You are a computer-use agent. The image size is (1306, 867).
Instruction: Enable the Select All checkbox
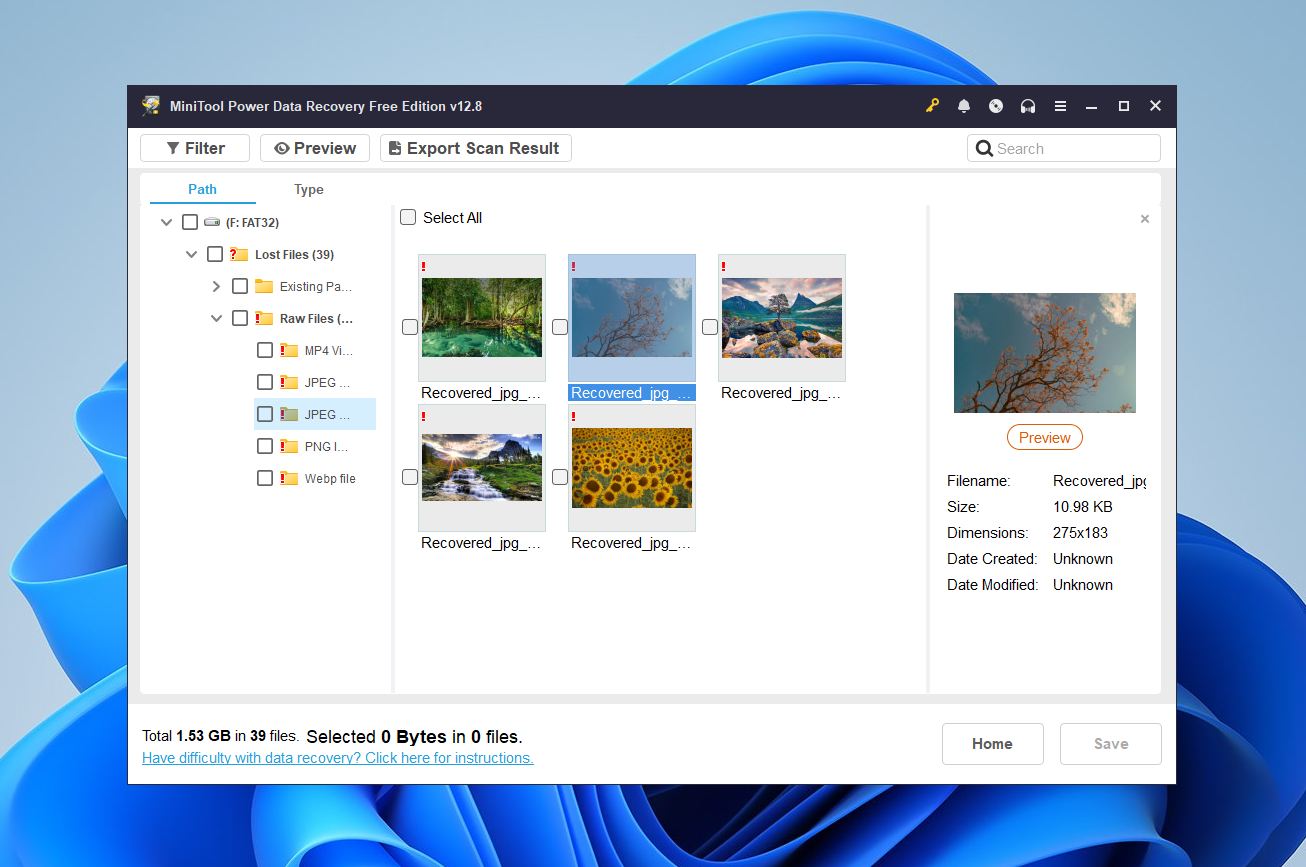(x=408, y=216)
